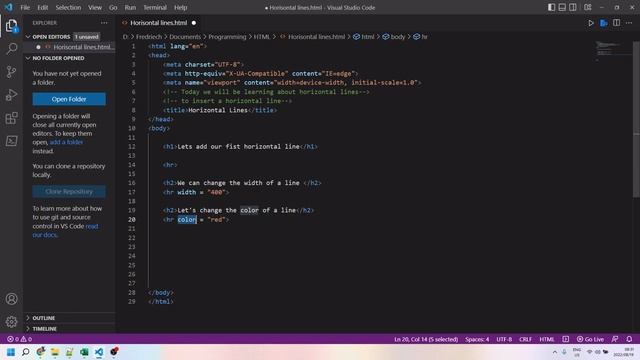Open File Explorer from taskbar
This screenshot has height=360, width=640.
[55, 352]
